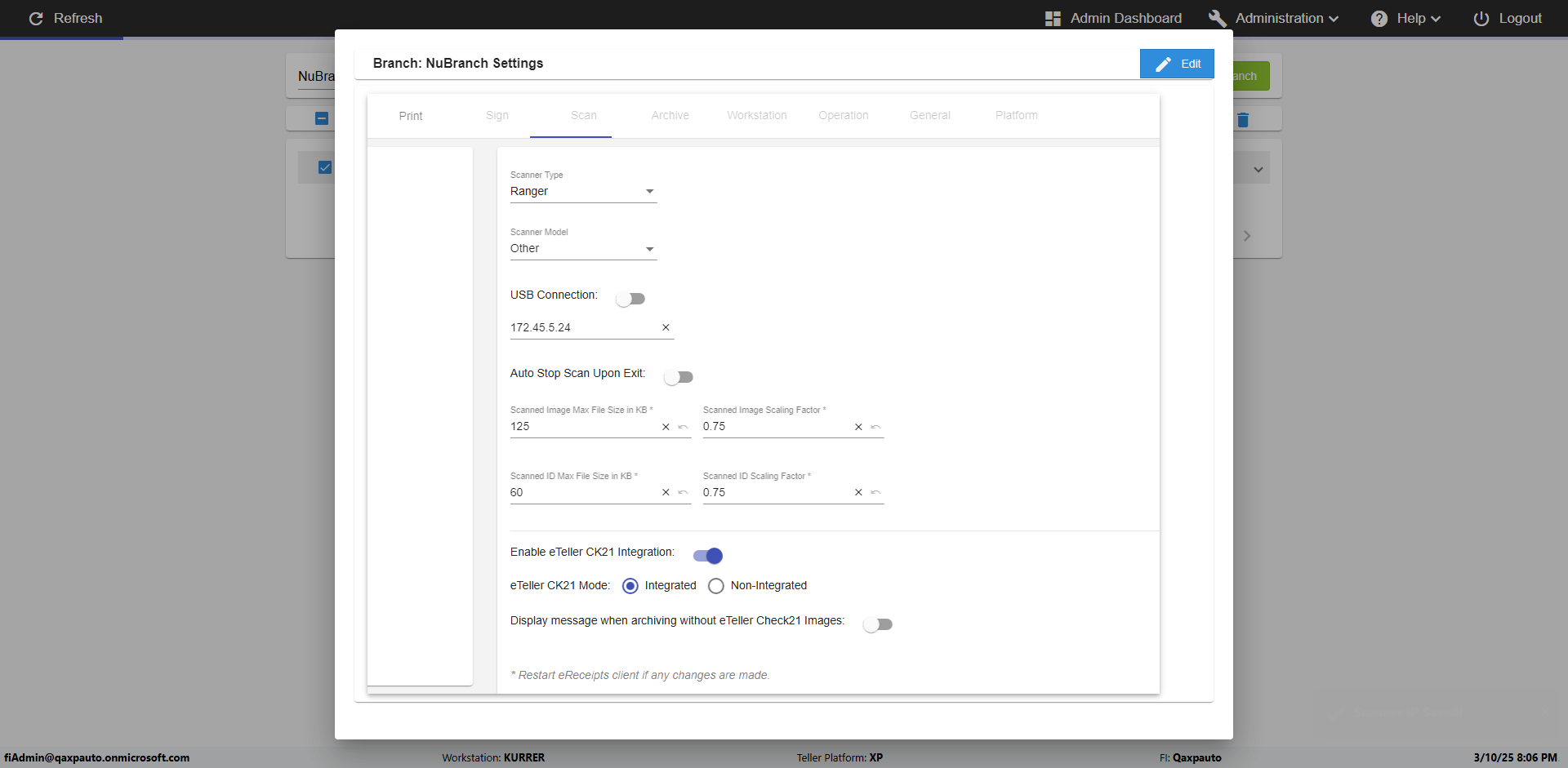The height and width of the screenshot is (768, 1568).
Task: Click the Administration wrench icon
Action: click(1217, 18)
